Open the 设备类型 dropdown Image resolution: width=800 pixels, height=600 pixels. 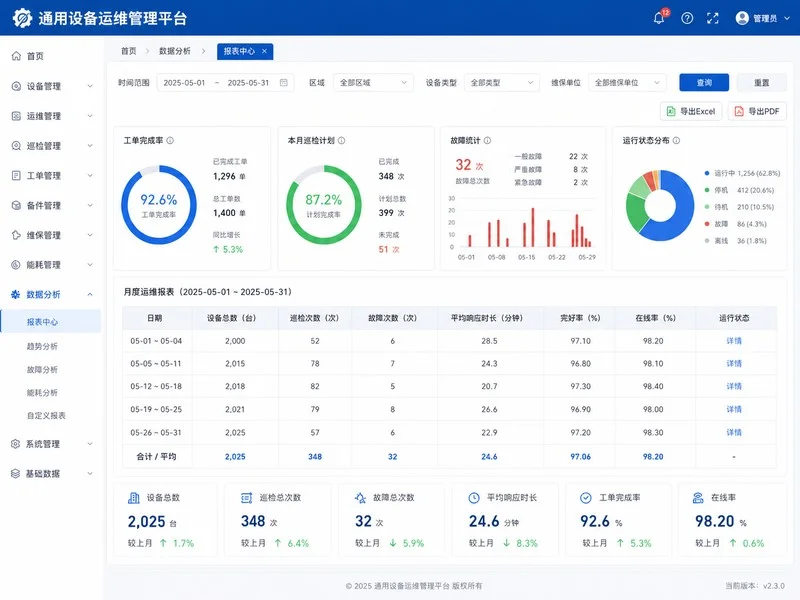pos(502,83)
